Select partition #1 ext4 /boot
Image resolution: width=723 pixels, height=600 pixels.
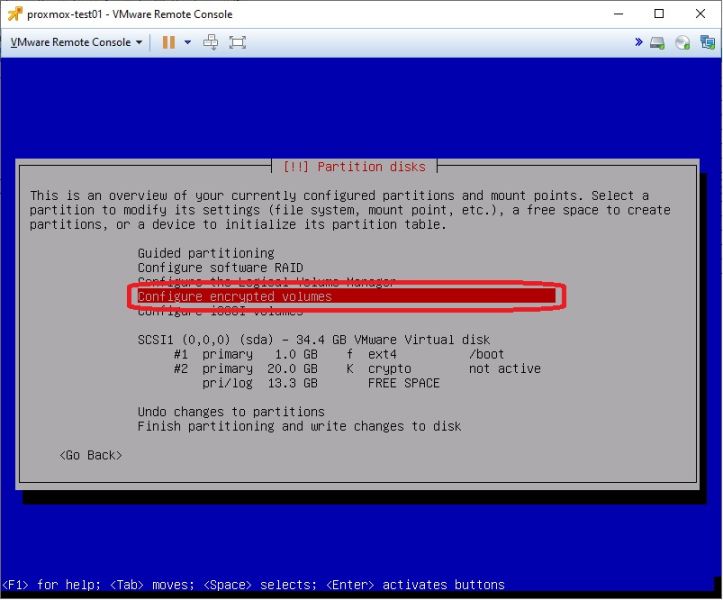pos(339,354)
